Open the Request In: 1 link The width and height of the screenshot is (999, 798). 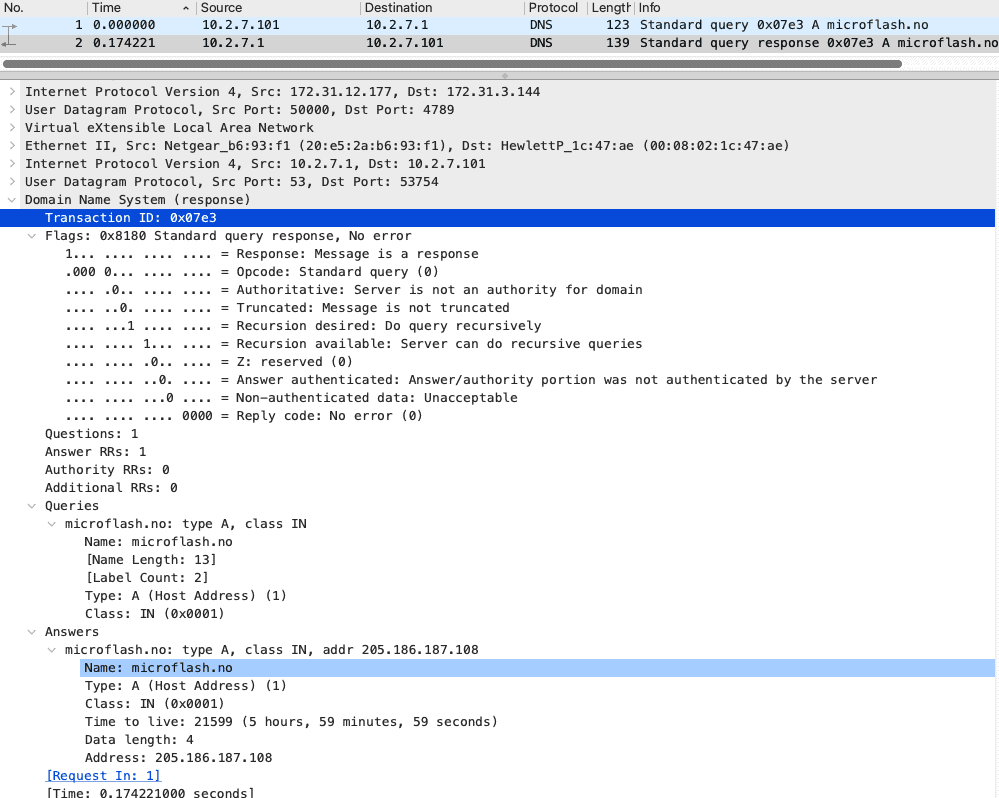(x=103, y=775)
